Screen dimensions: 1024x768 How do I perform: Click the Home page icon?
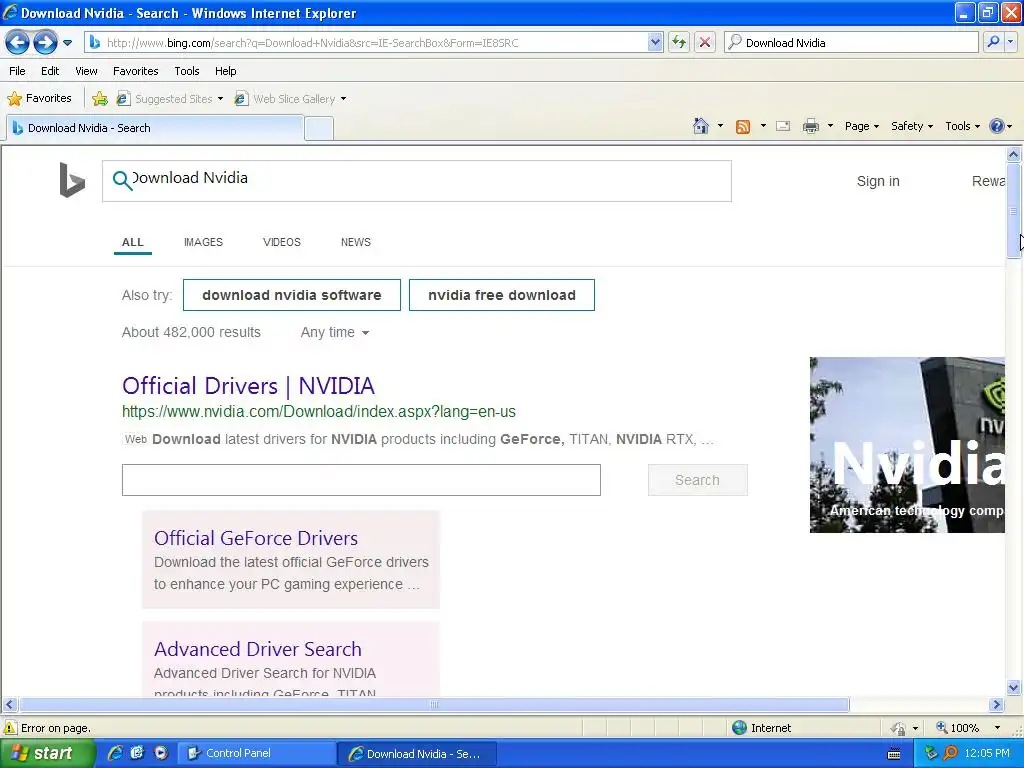pyautogui.click(x=701, y=126)
